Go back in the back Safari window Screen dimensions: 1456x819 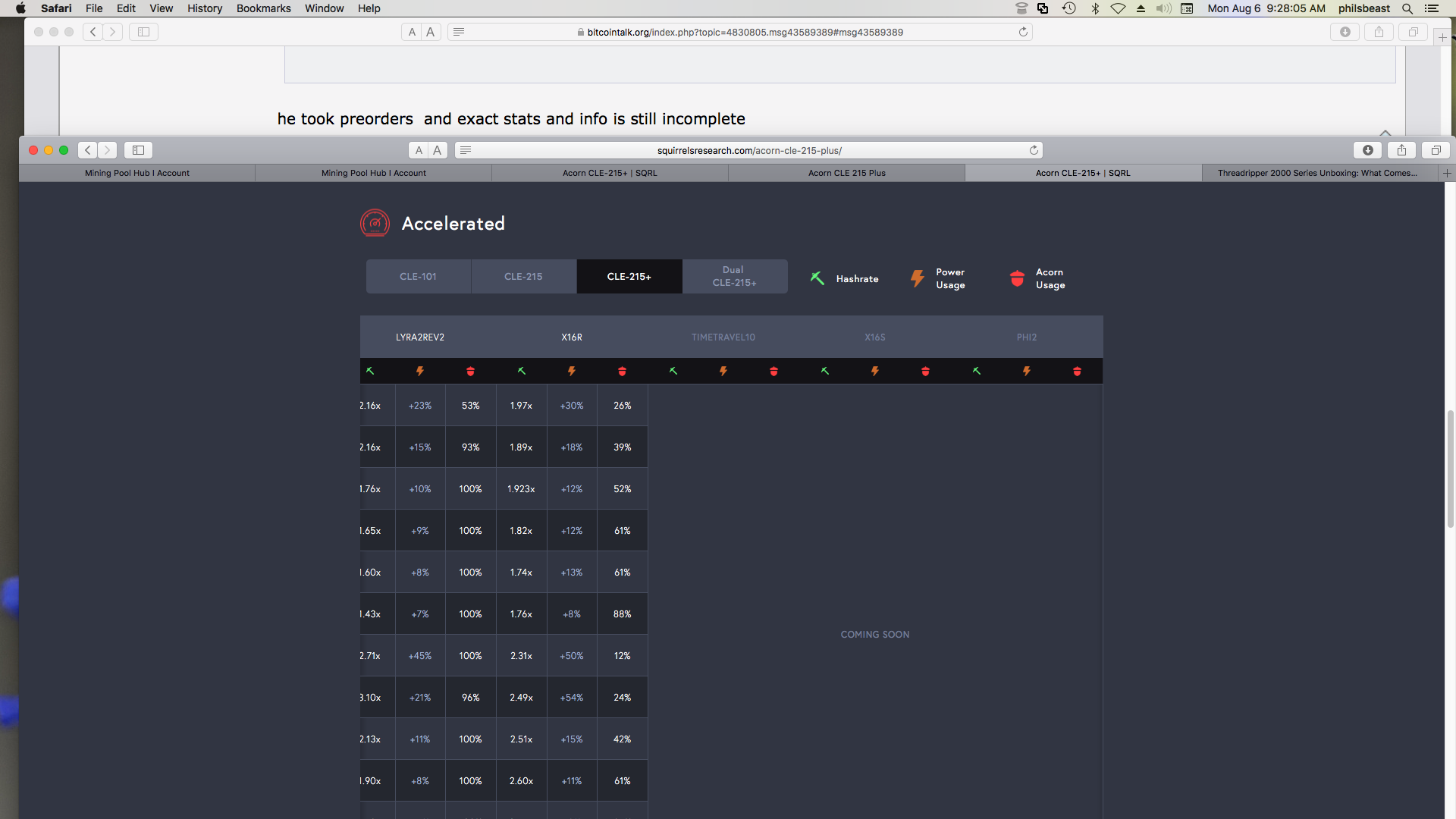click(x=93, y=32)
